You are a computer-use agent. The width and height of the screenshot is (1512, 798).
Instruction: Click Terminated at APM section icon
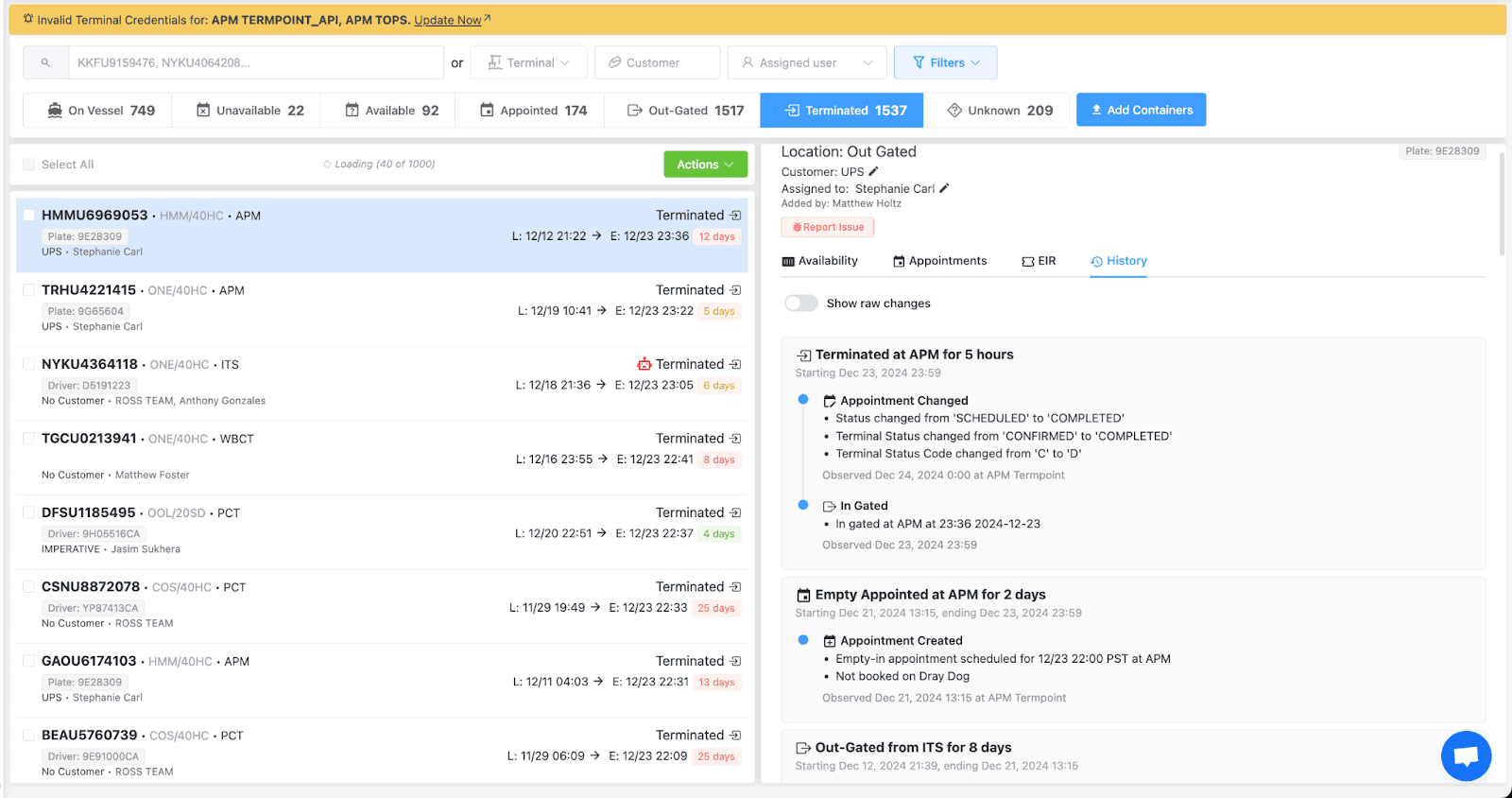(x=804, y=356)
